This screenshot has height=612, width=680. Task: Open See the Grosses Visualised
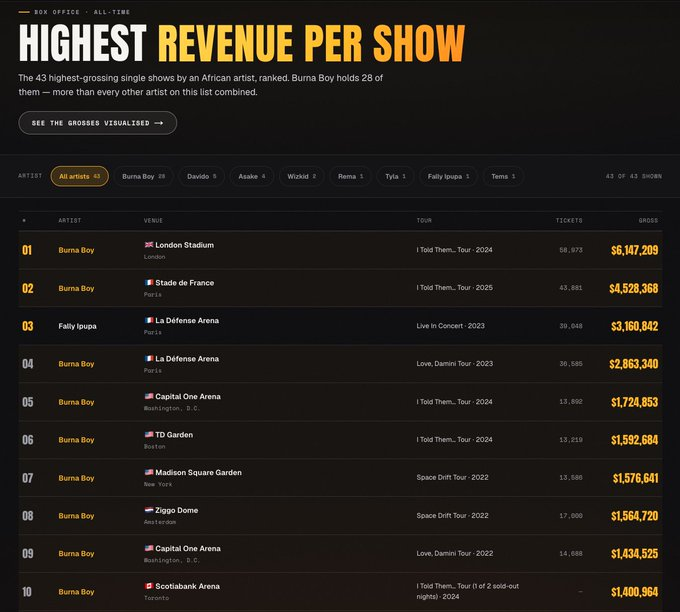click(x=98, y=123)
